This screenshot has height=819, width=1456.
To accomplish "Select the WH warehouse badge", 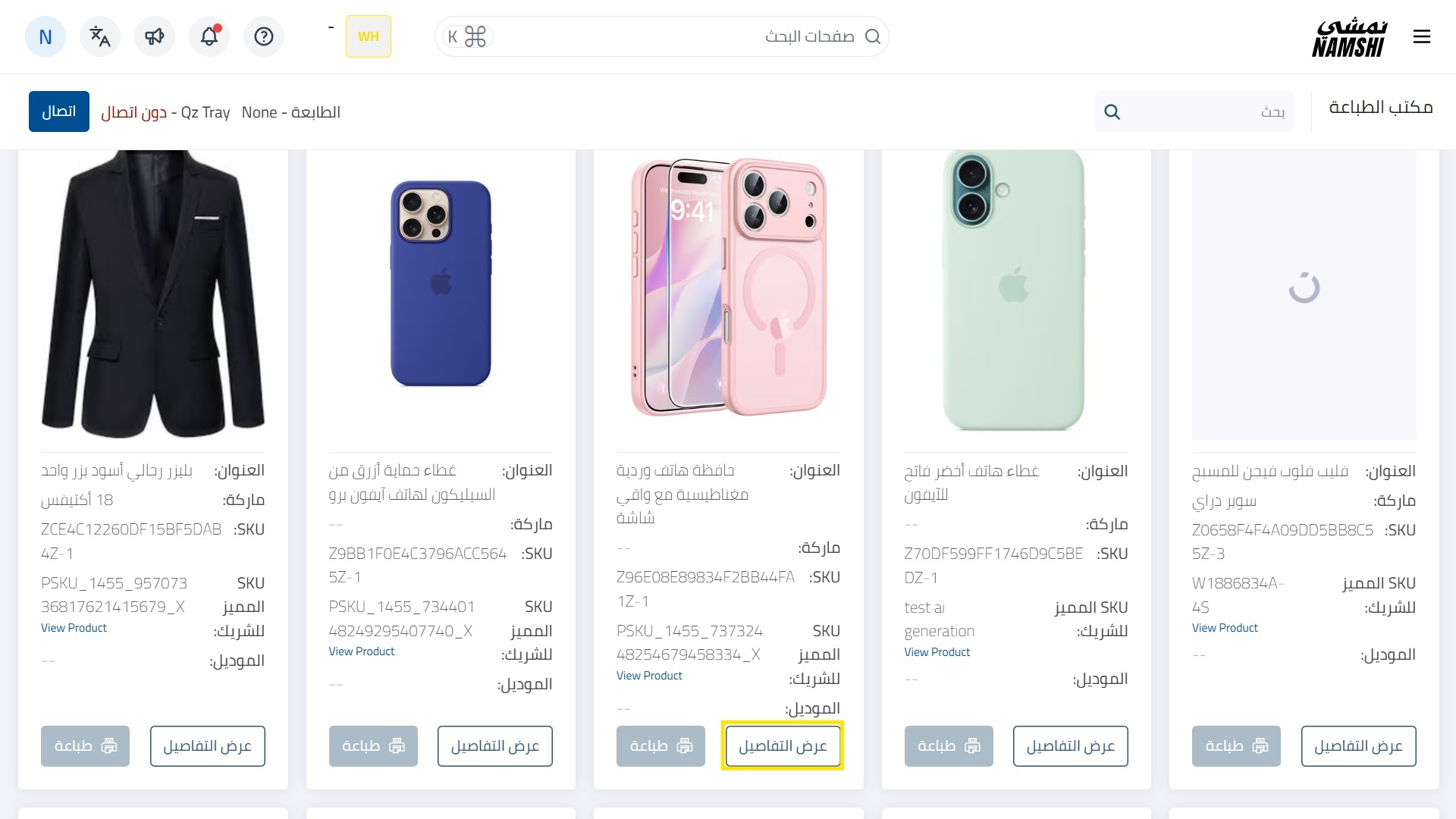I will pos(369,36).
